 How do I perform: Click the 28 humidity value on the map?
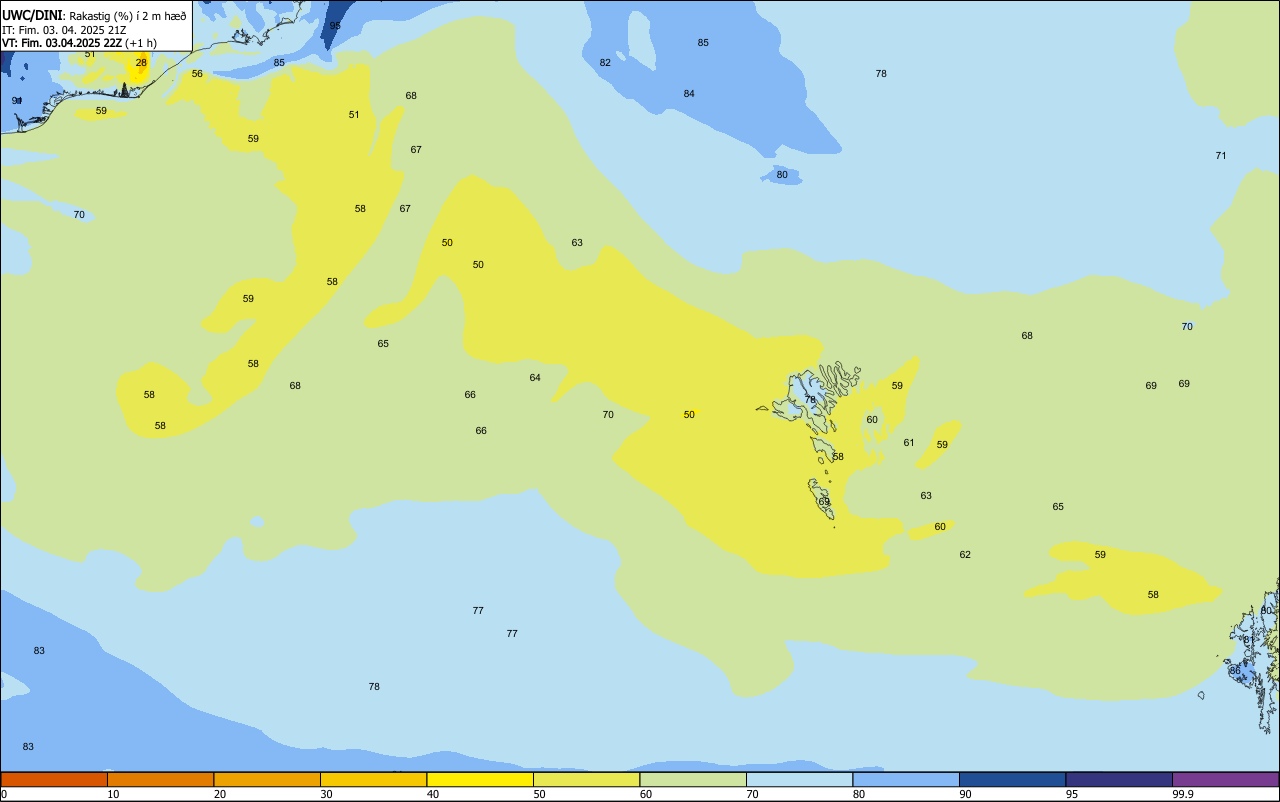click(x=141, y=62)
